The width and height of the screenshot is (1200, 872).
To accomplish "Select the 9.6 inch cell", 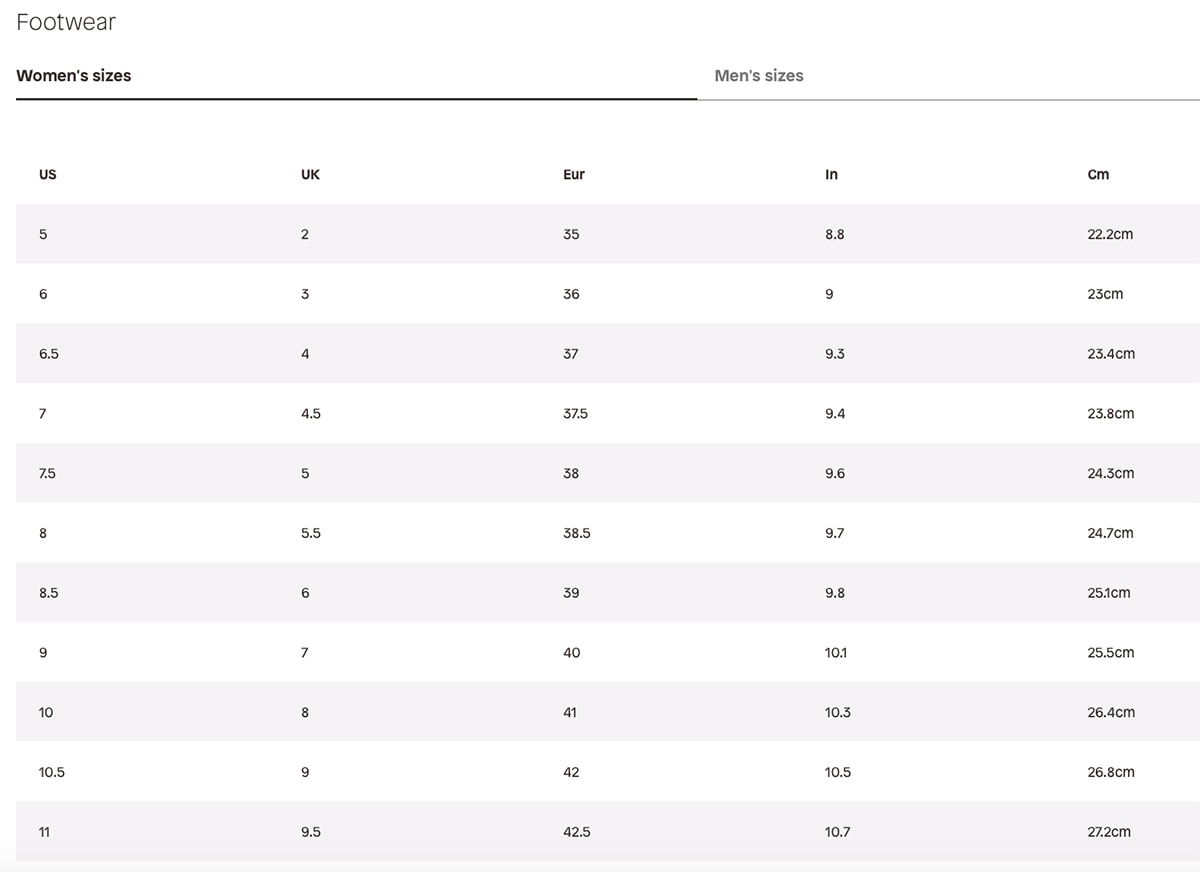I will click(x=835, y=473).
